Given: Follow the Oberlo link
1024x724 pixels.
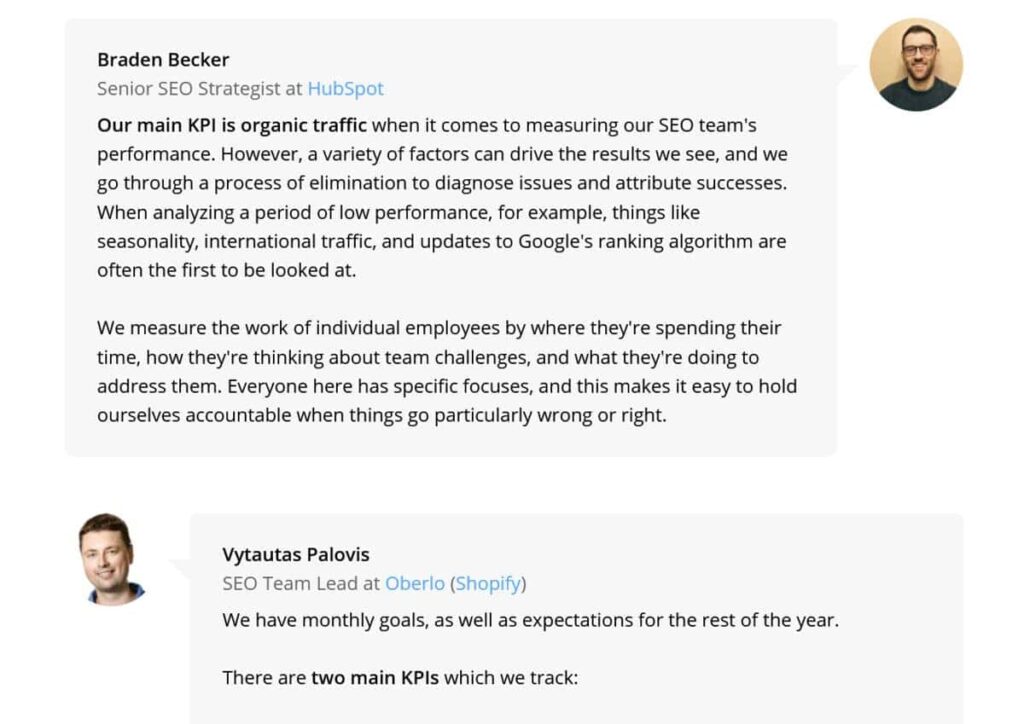Looking at the screenshot, I should click(414, 583).
